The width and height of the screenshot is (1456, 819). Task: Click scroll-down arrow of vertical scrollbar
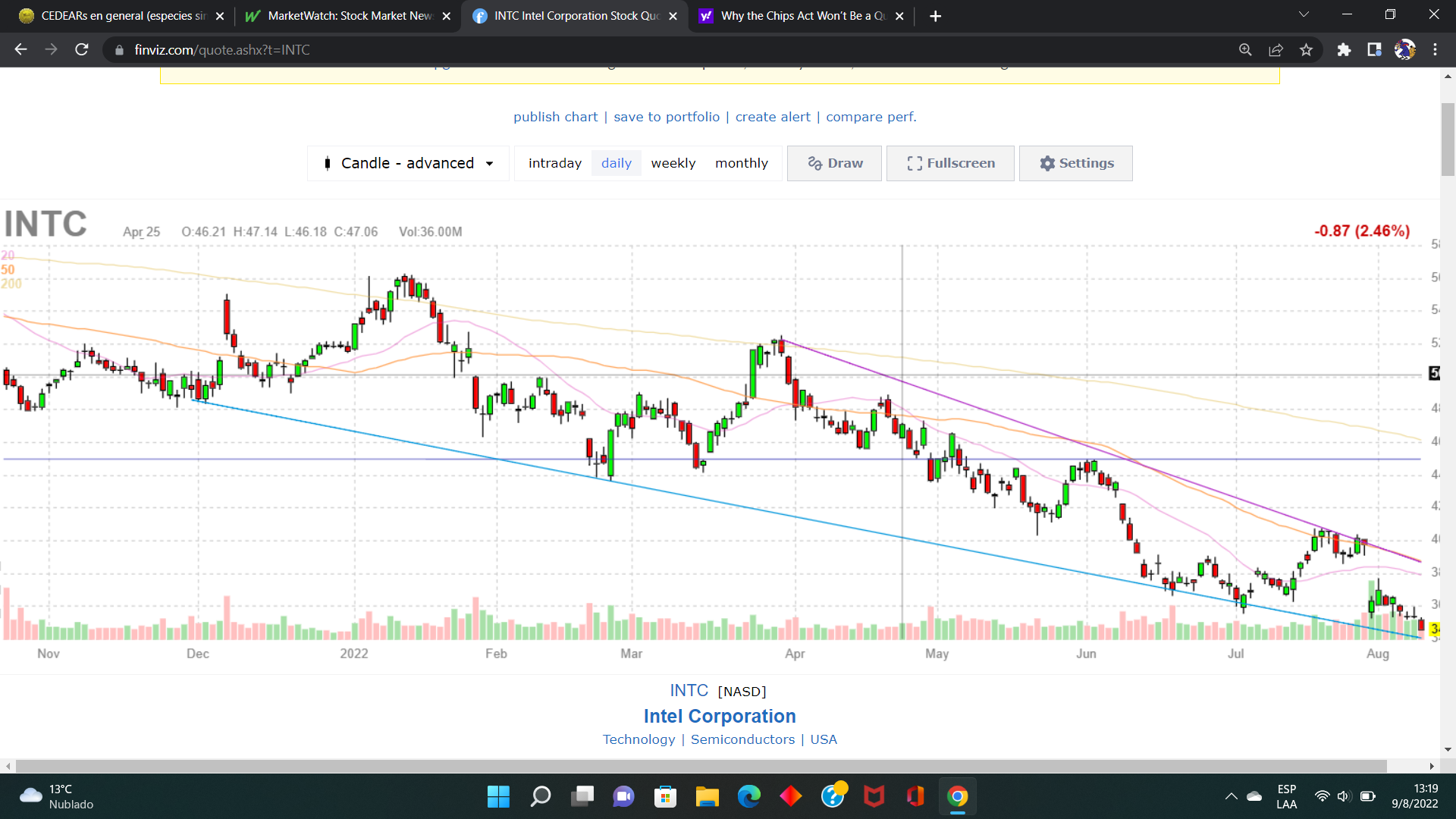coord(1448,749)
